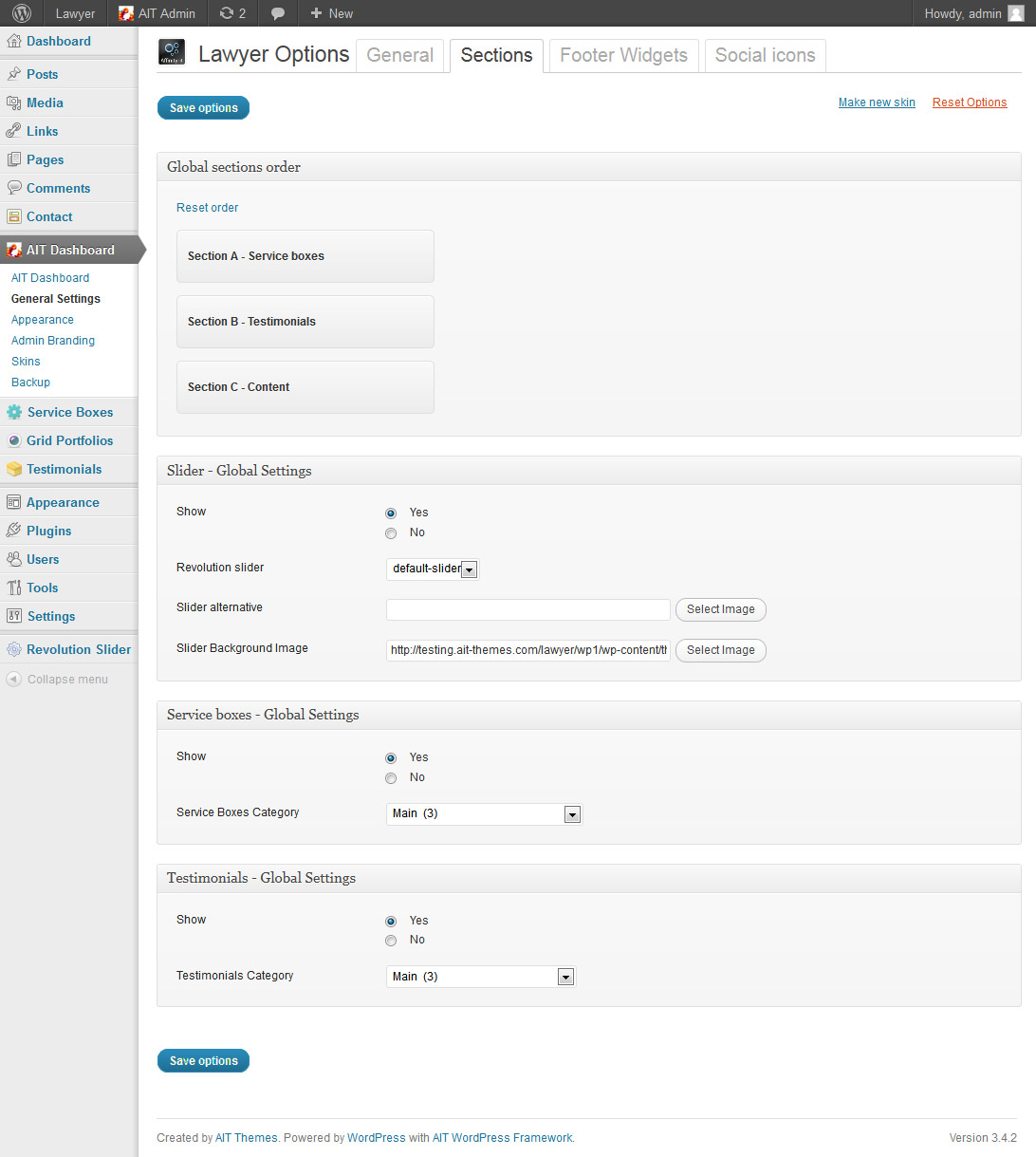The width and height of the screenshot is (1036, 1157).
Task: Click the Testimonials box icon in sidebar
Action: (x=14, y=469)
